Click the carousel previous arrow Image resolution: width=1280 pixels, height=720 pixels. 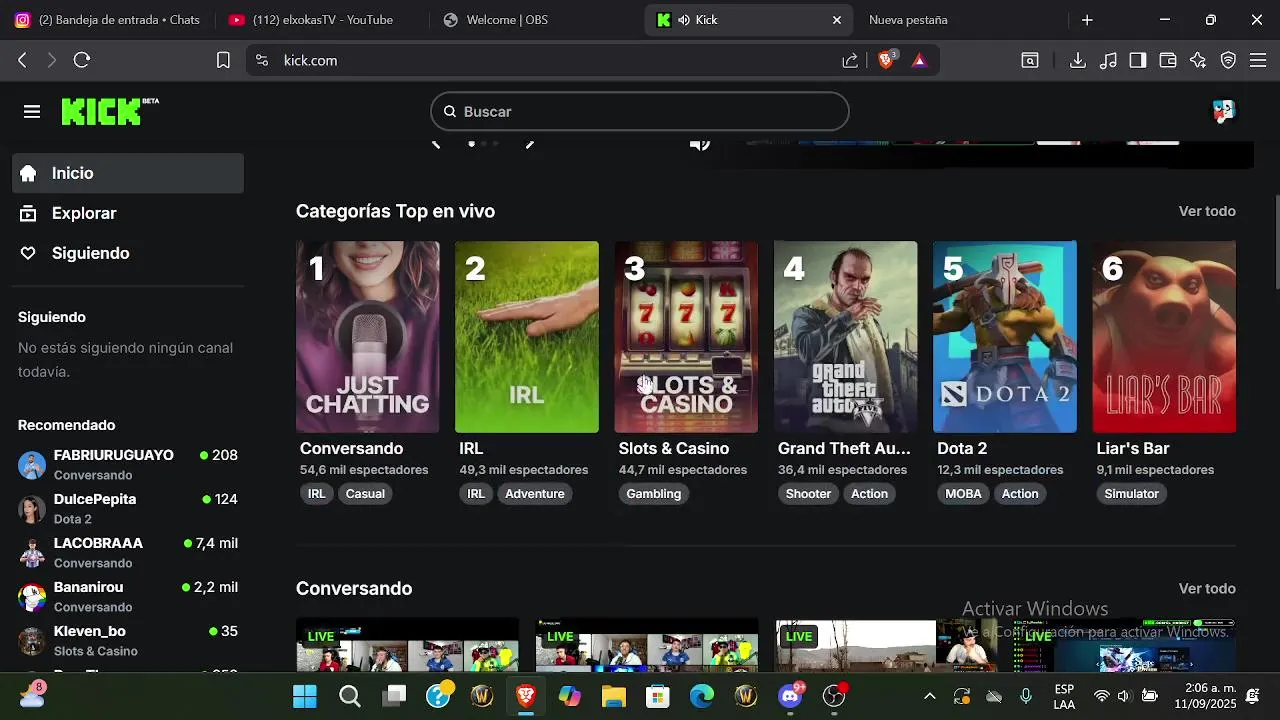[436, 144]
